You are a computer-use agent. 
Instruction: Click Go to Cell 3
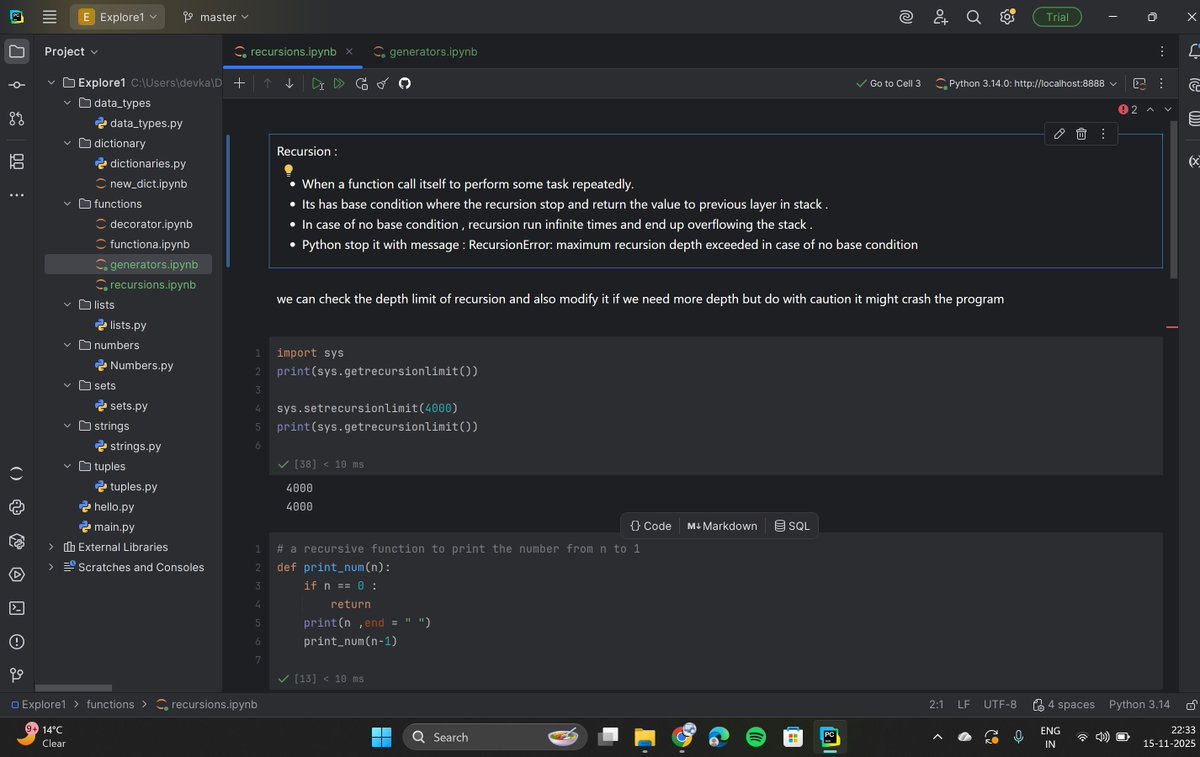click(888, 83)
